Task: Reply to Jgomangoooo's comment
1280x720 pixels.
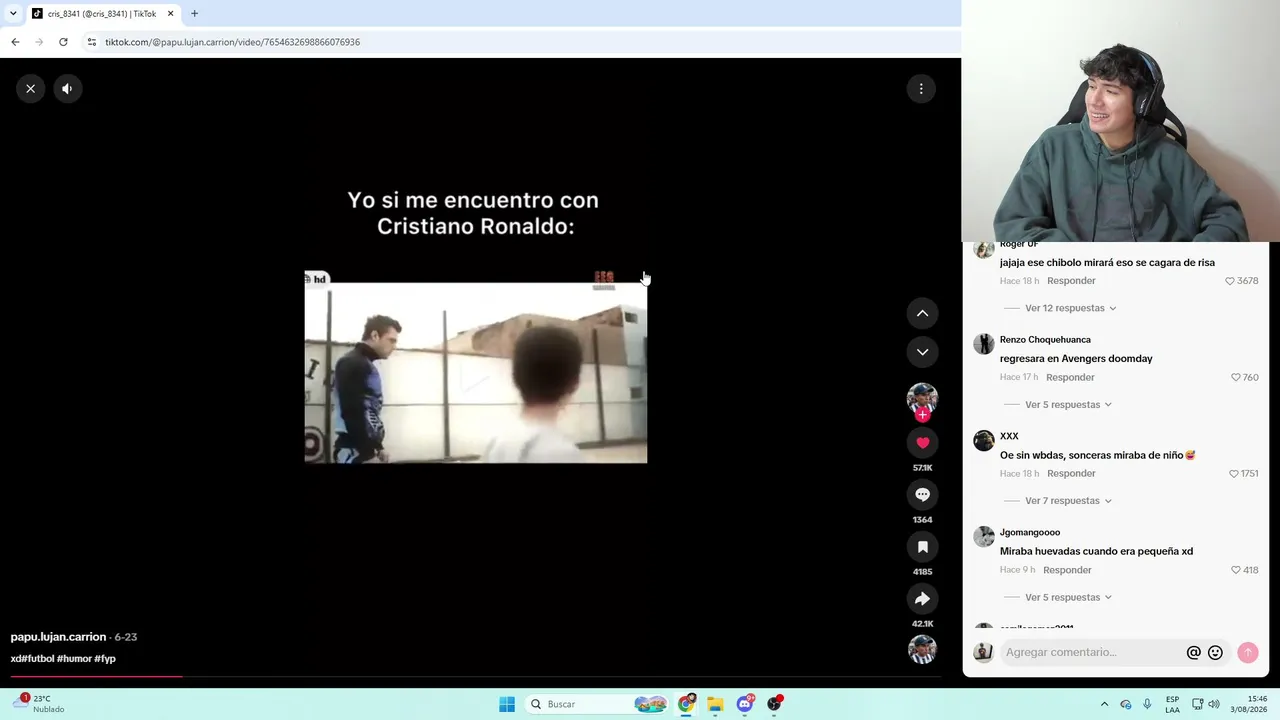Action: point(1067,570)
